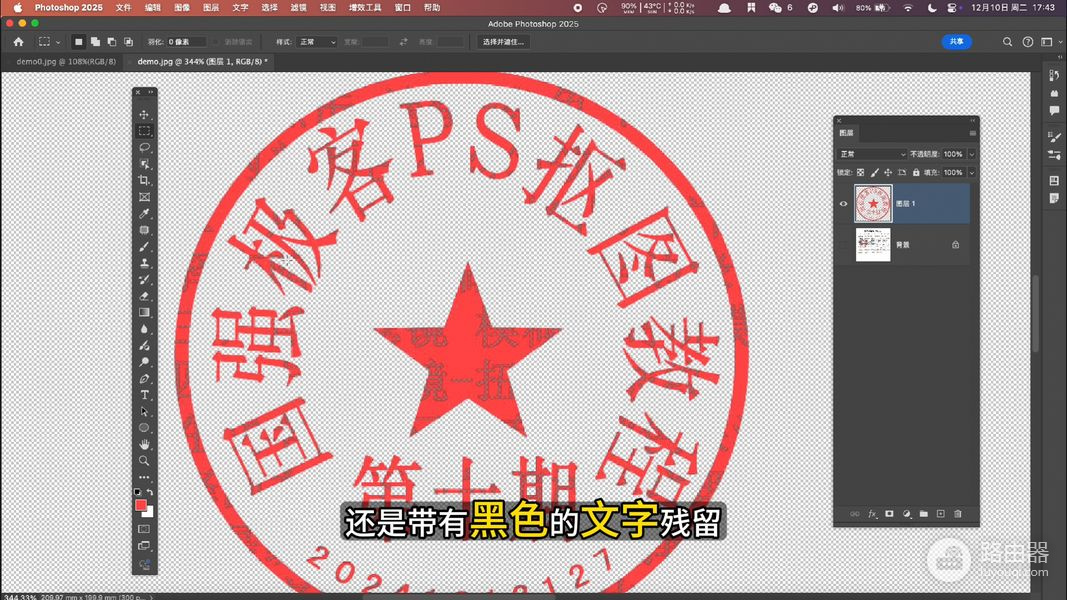Toggle lock image pixels brush icon
Viewport: 1067px width, 600px height.
tap(874, 173)
